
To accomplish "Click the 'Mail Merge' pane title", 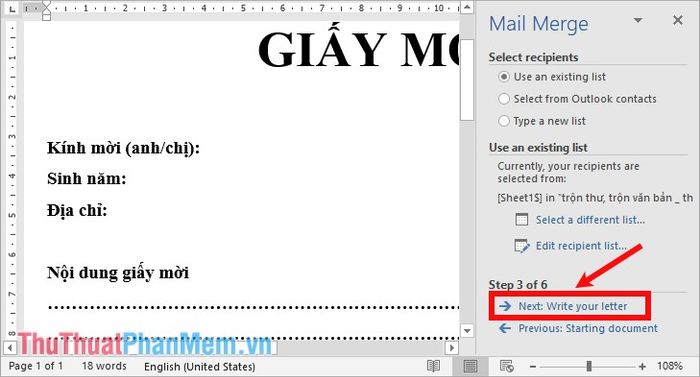I will pos(538,24).
